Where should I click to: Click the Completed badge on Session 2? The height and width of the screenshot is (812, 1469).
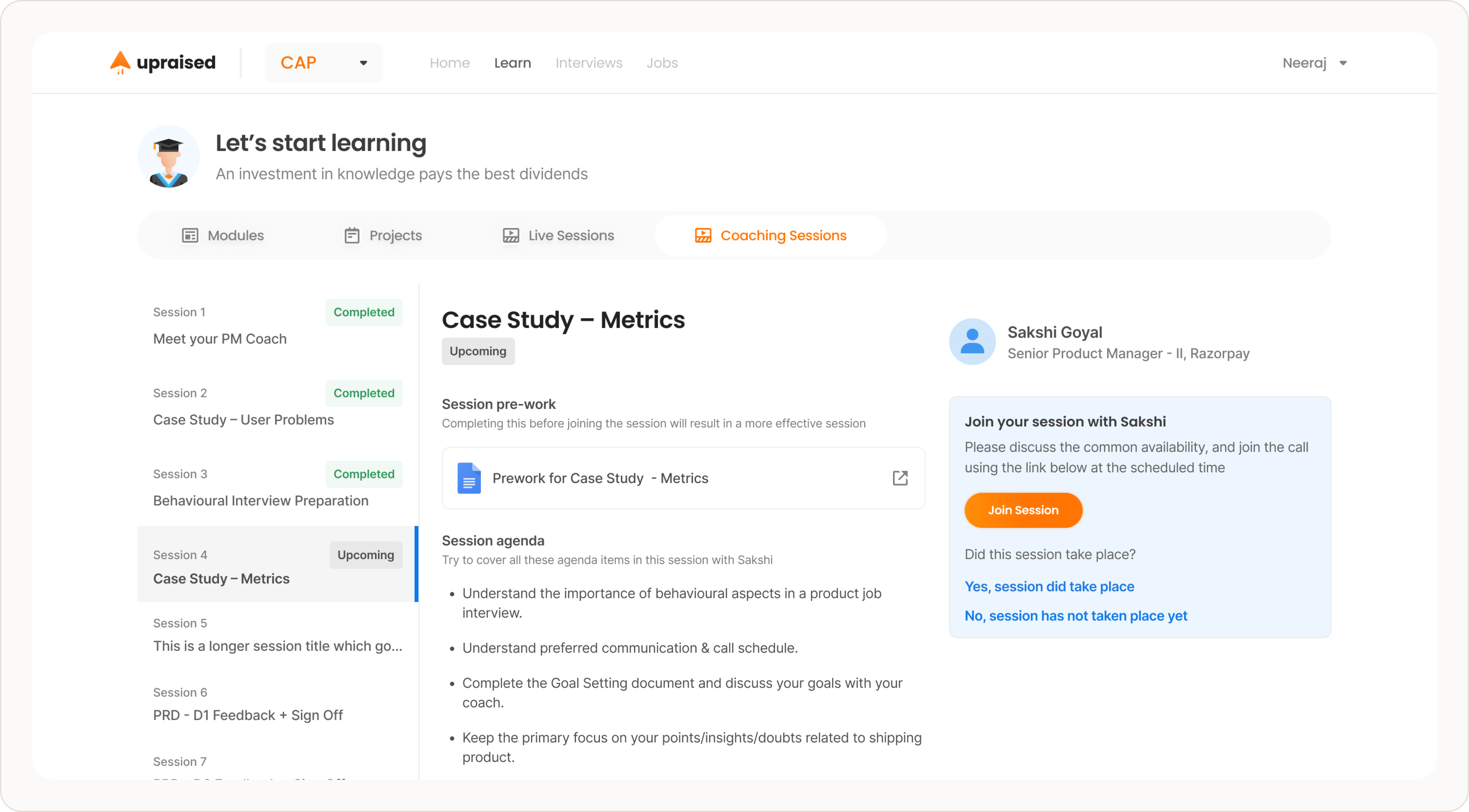pyautogui.click(x=364, y=394)
